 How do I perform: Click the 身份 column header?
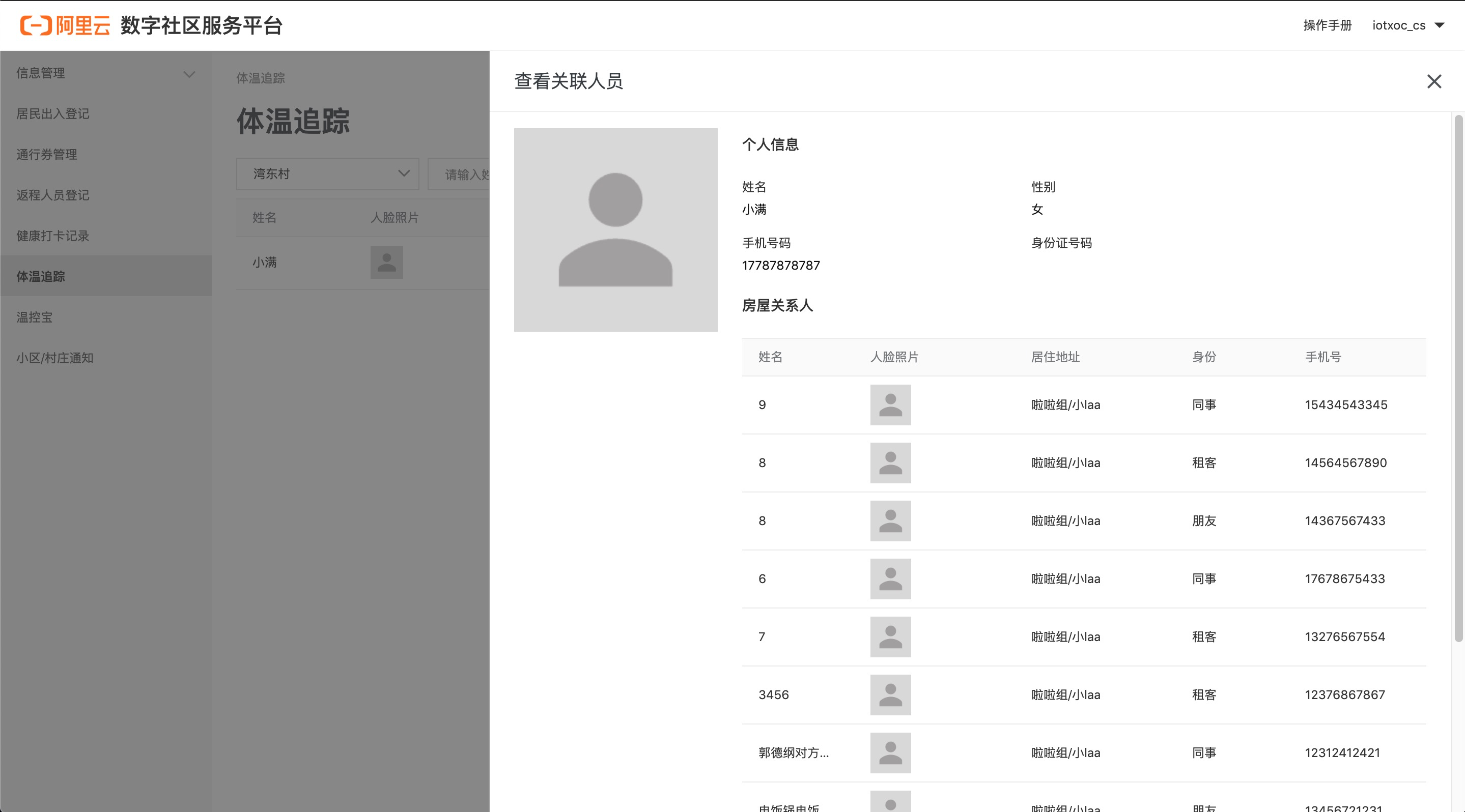coord(1204,358)
